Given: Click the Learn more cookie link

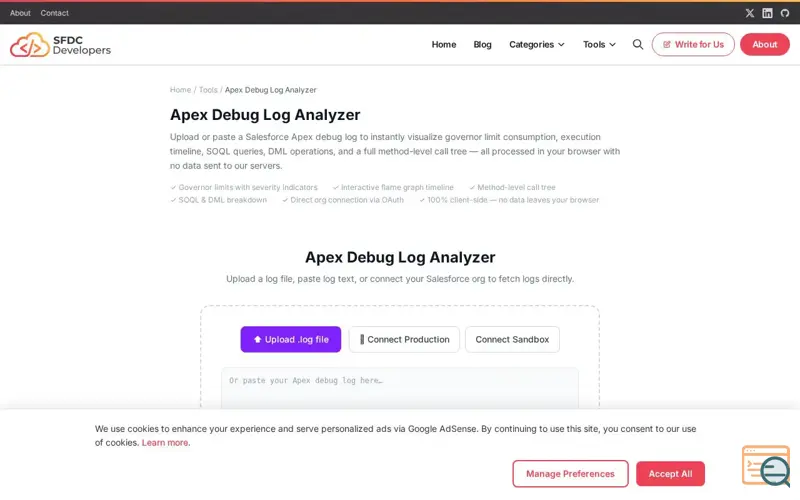Looking at the screenshot, I should (165, 443).
